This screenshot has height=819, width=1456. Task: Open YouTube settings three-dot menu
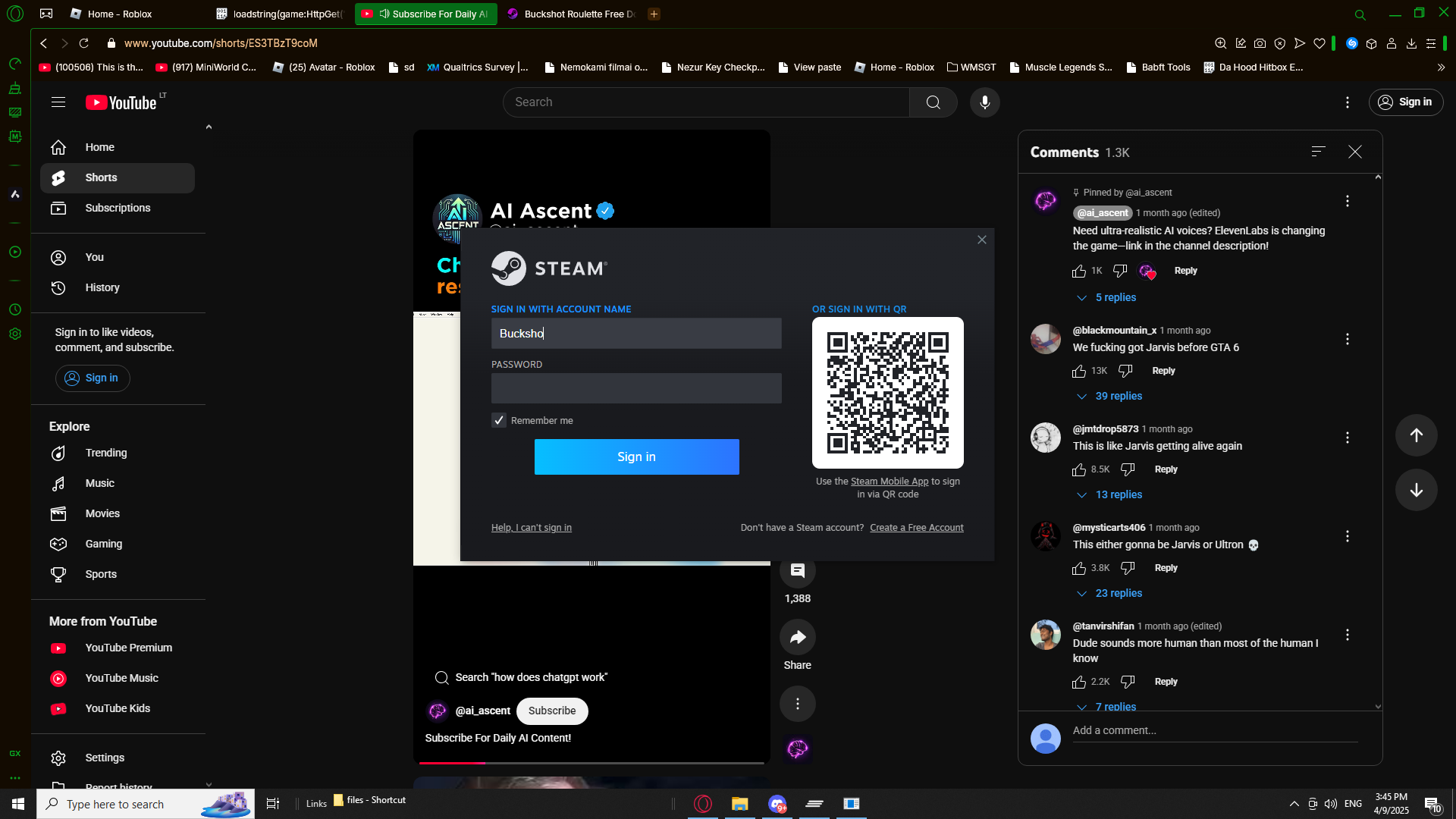[1348, 102]
